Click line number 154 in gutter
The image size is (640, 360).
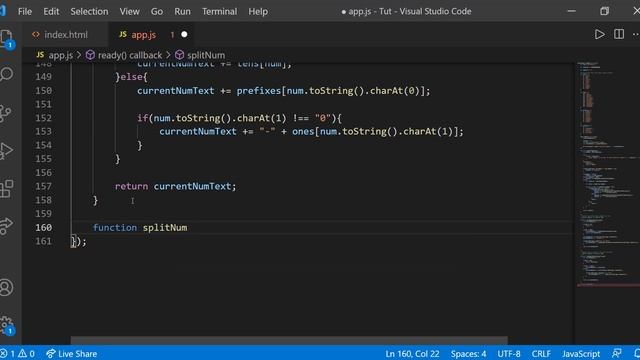pos(43,145)
